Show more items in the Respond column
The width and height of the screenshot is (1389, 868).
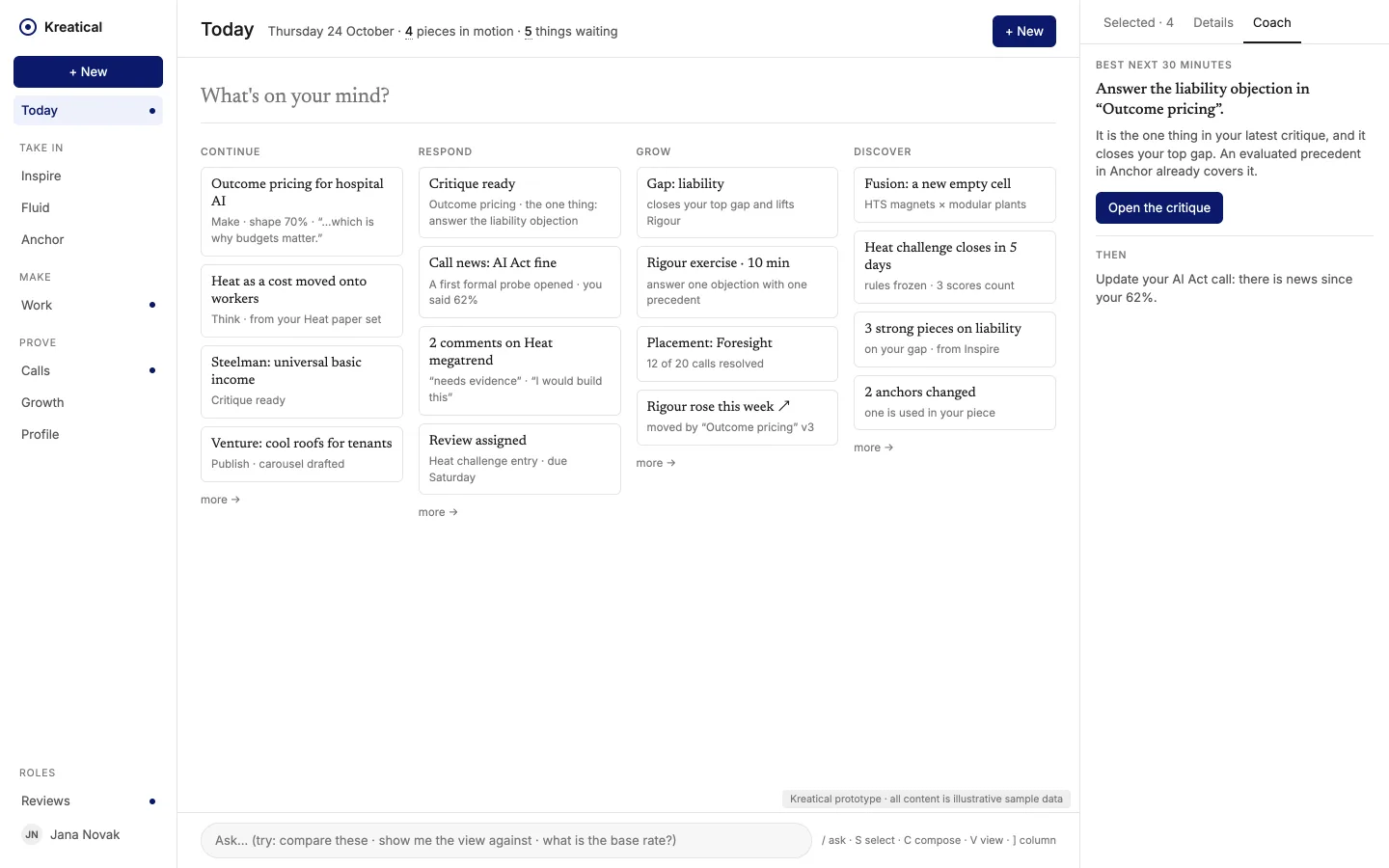[438, 512]
